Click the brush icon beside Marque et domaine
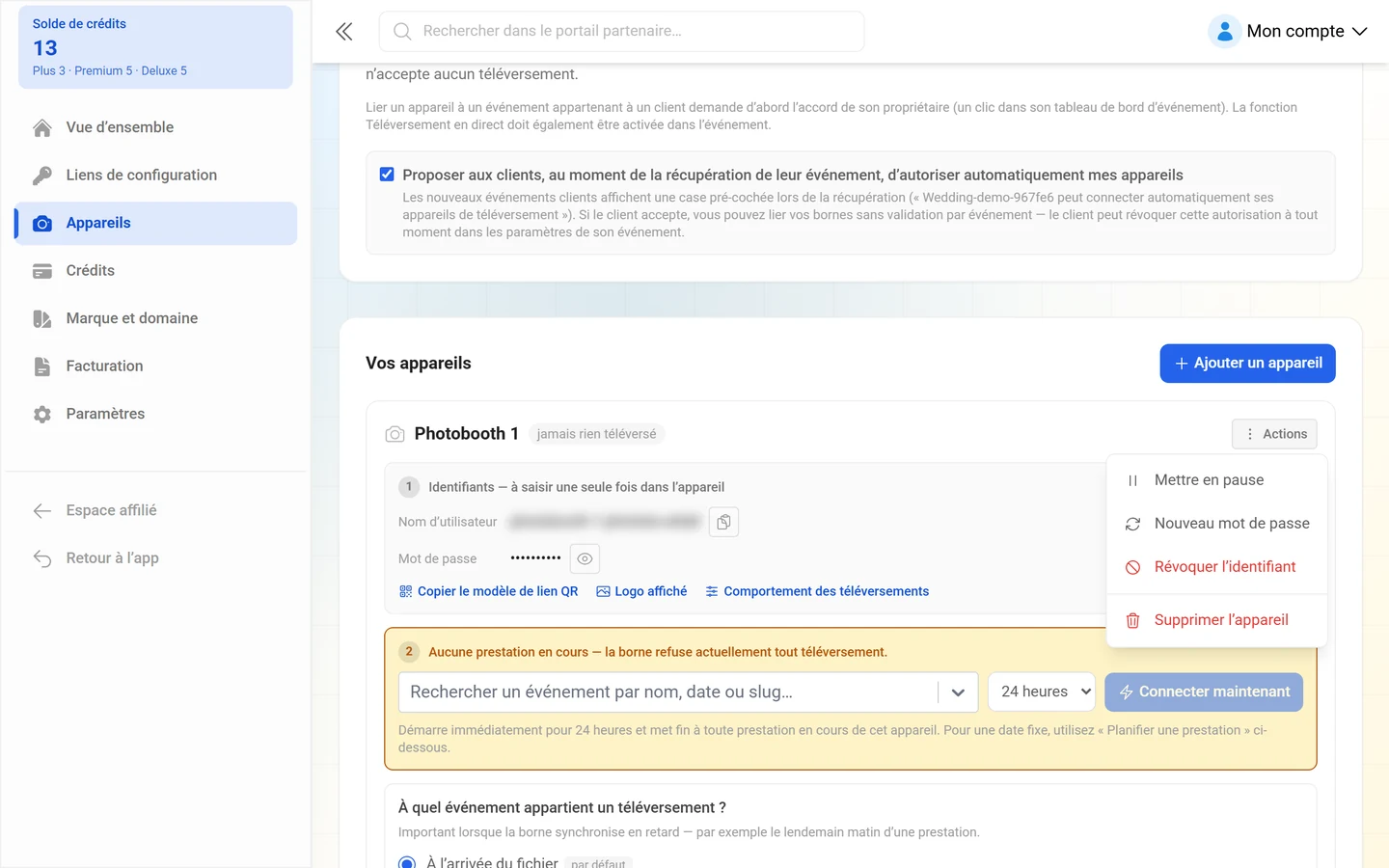This screenshot has height=868, width=1389. pos(42,318)
